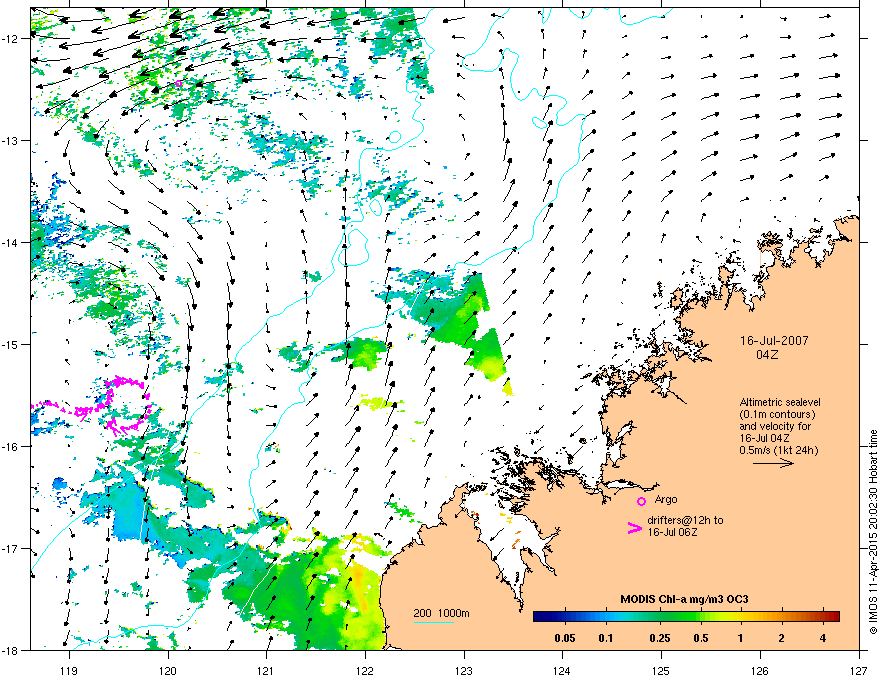Image resolution: width=880 pixels, height=680 pixels.
Task: Click the IMOS copyright timestamp text
Action: pyautogui.click(x=873, y=532)
